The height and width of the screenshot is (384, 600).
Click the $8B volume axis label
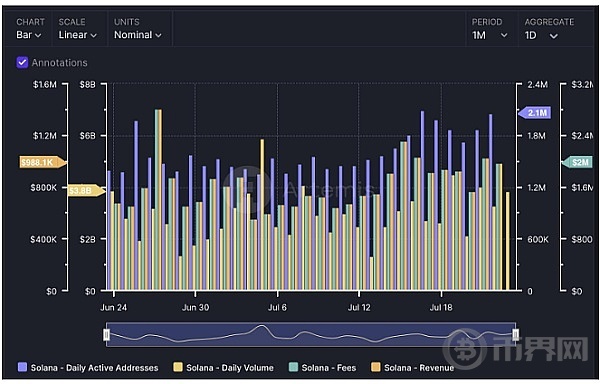pyautogui.click(x=87, y=84)
